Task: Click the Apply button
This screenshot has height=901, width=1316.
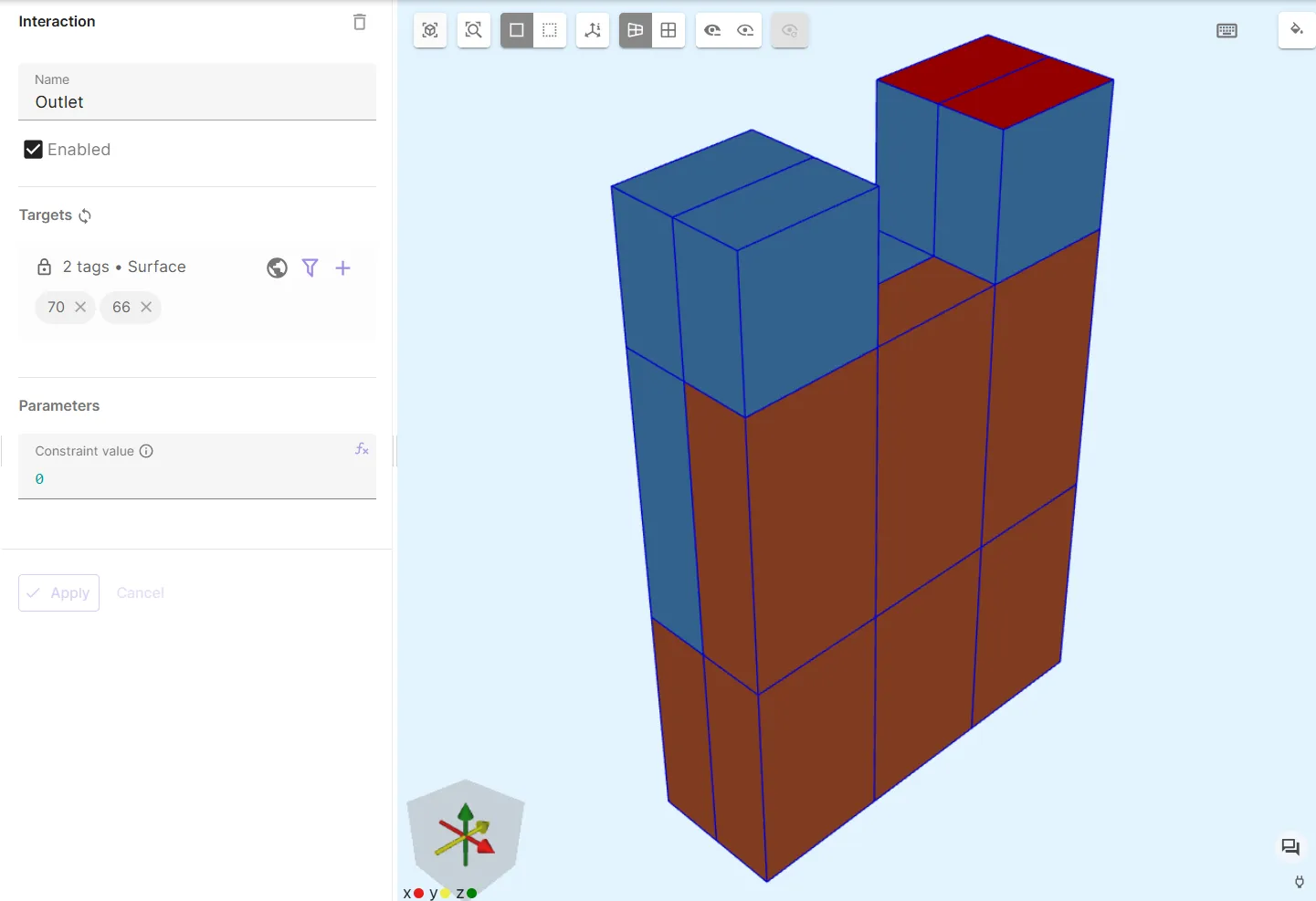Action: pyautogui.click(x=59, y=592)
